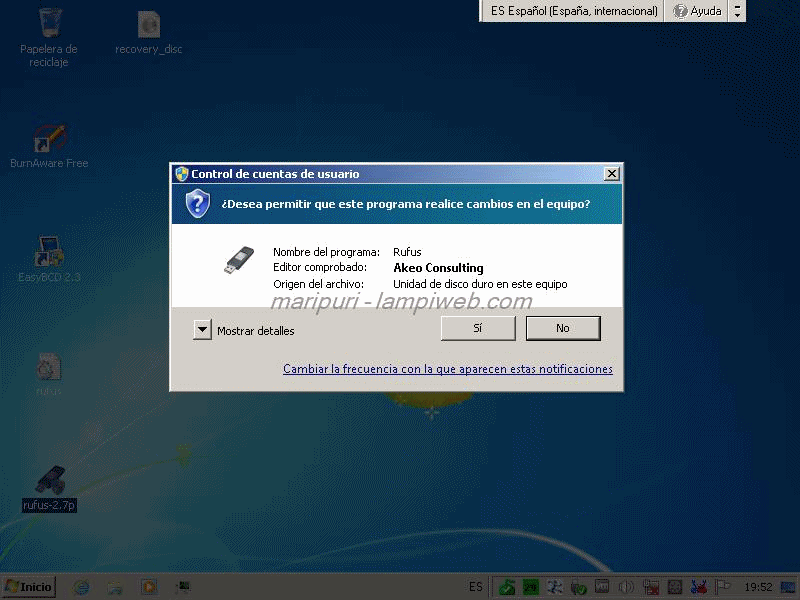800x600 pixels.
Task: Click green number 28 tray icon
Action: (x=531, y=587)
